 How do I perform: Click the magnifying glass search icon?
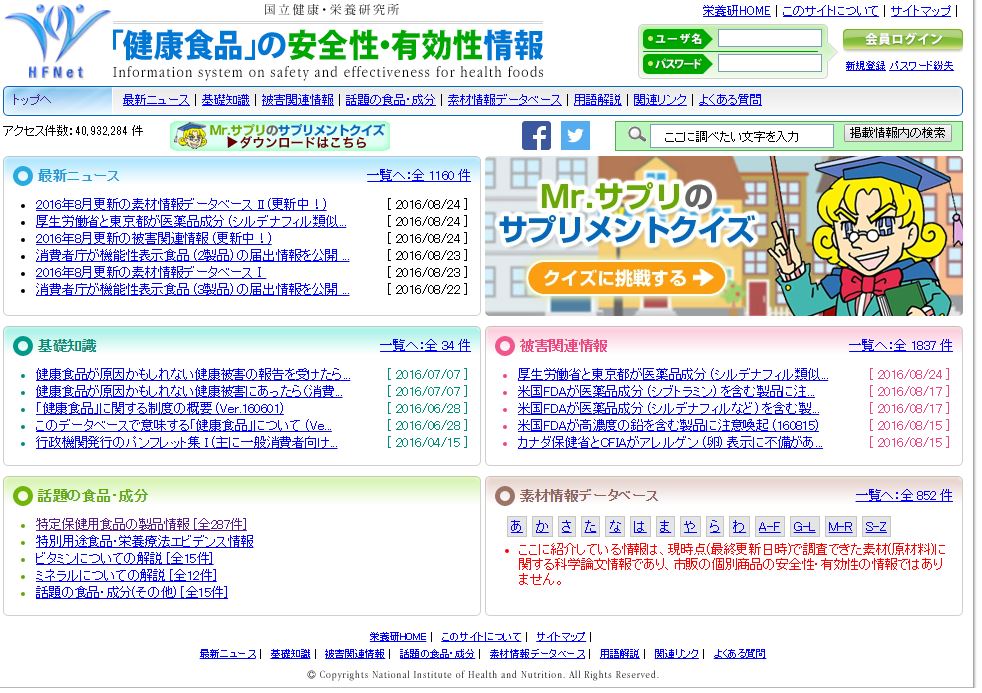636,135
